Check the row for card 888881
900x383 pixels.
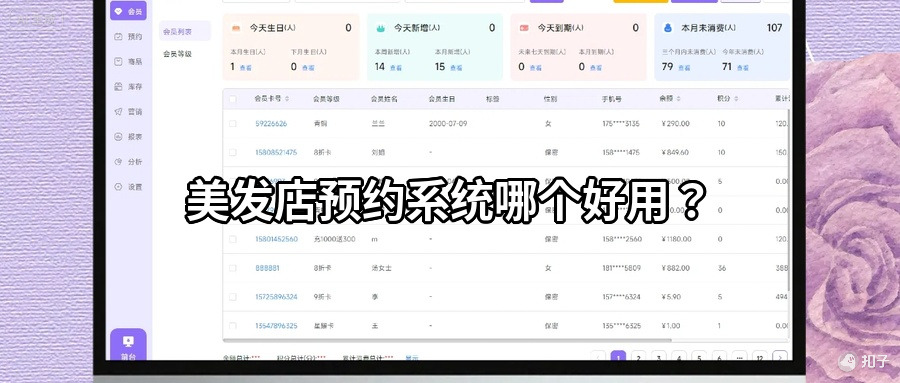[232, 268]
